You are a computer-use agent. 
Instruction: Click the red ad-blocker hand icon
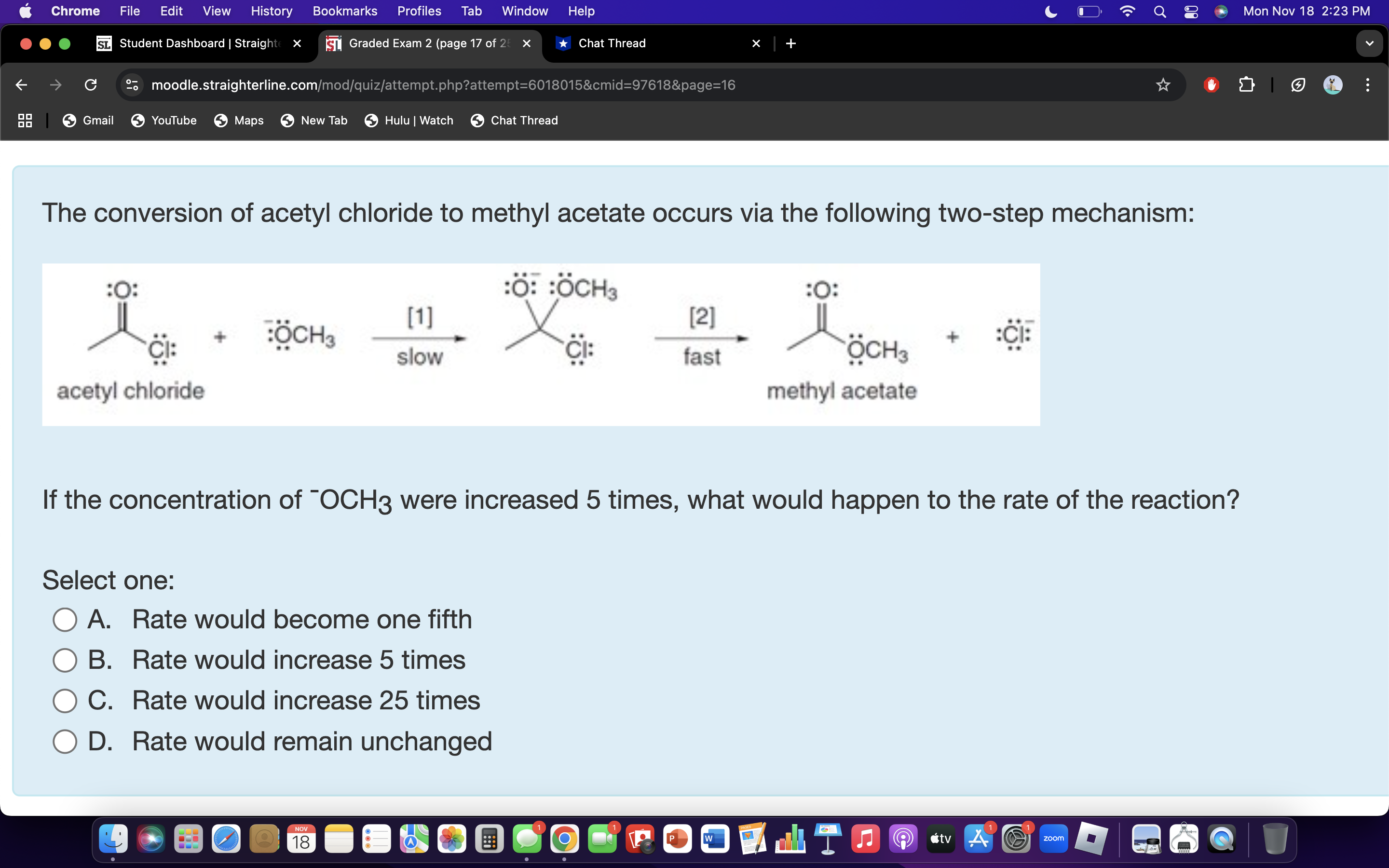click(1211, 85)
